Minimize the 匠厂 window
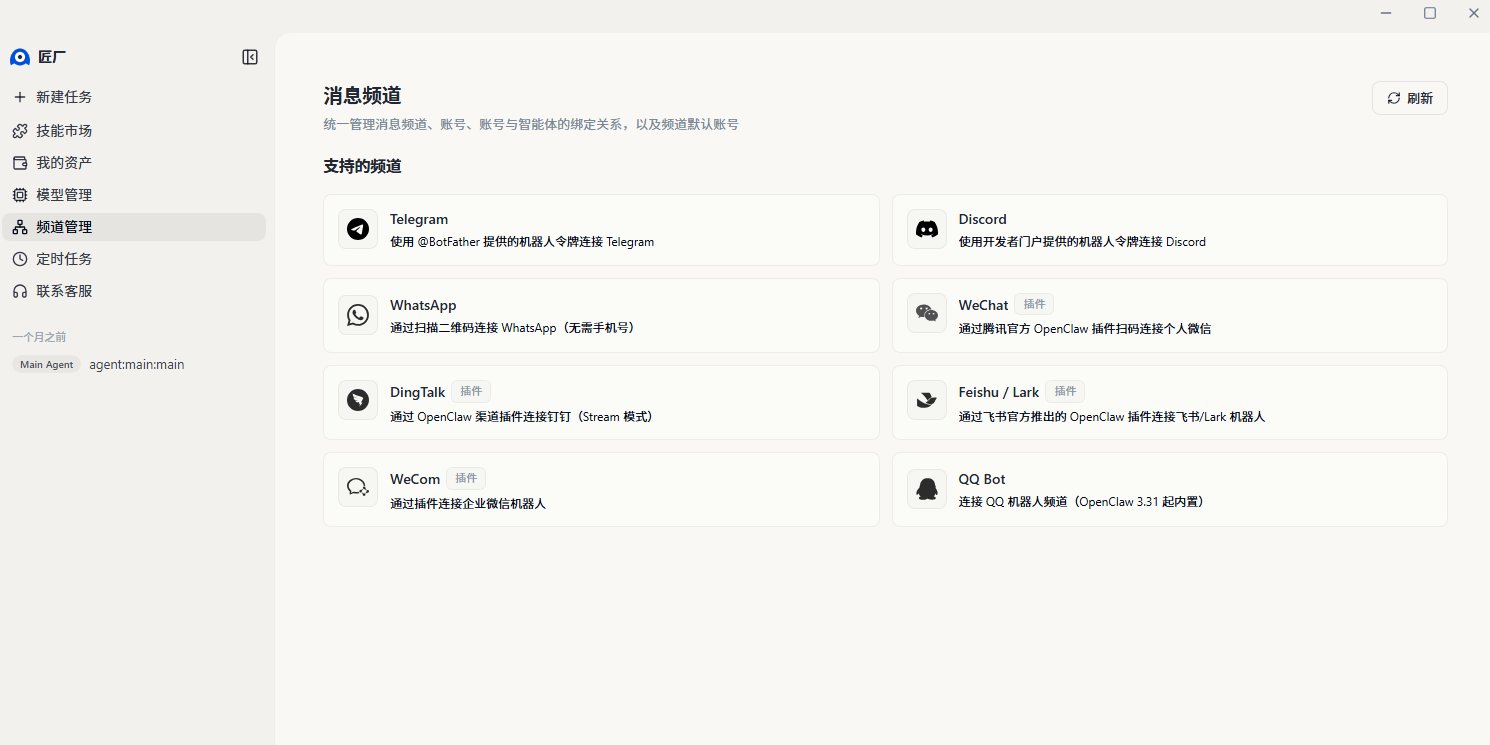The height and width of the screenshot is (745, 1490). 1386,13
